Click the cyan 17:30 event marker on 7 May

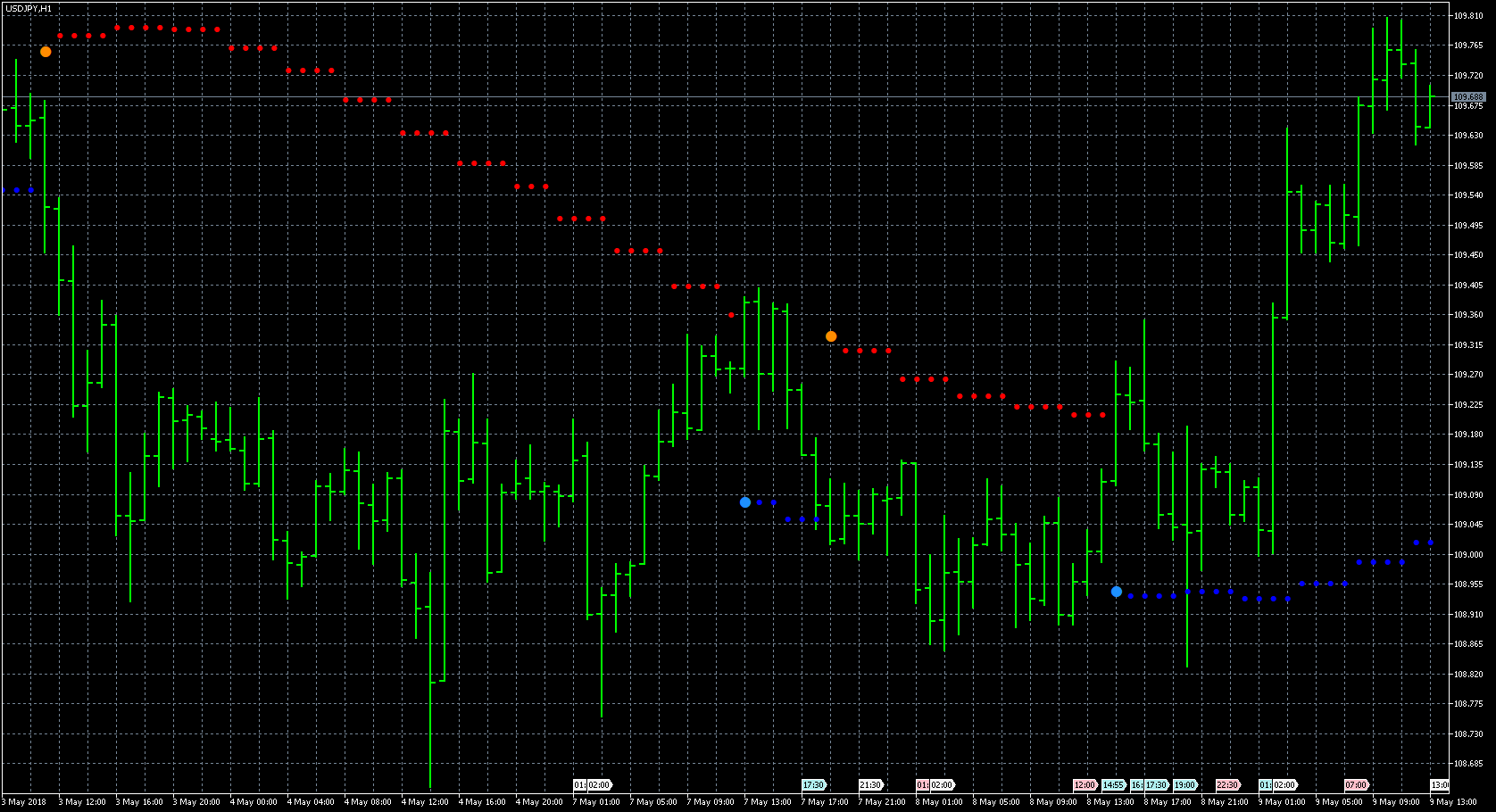[x=814, y=785]
